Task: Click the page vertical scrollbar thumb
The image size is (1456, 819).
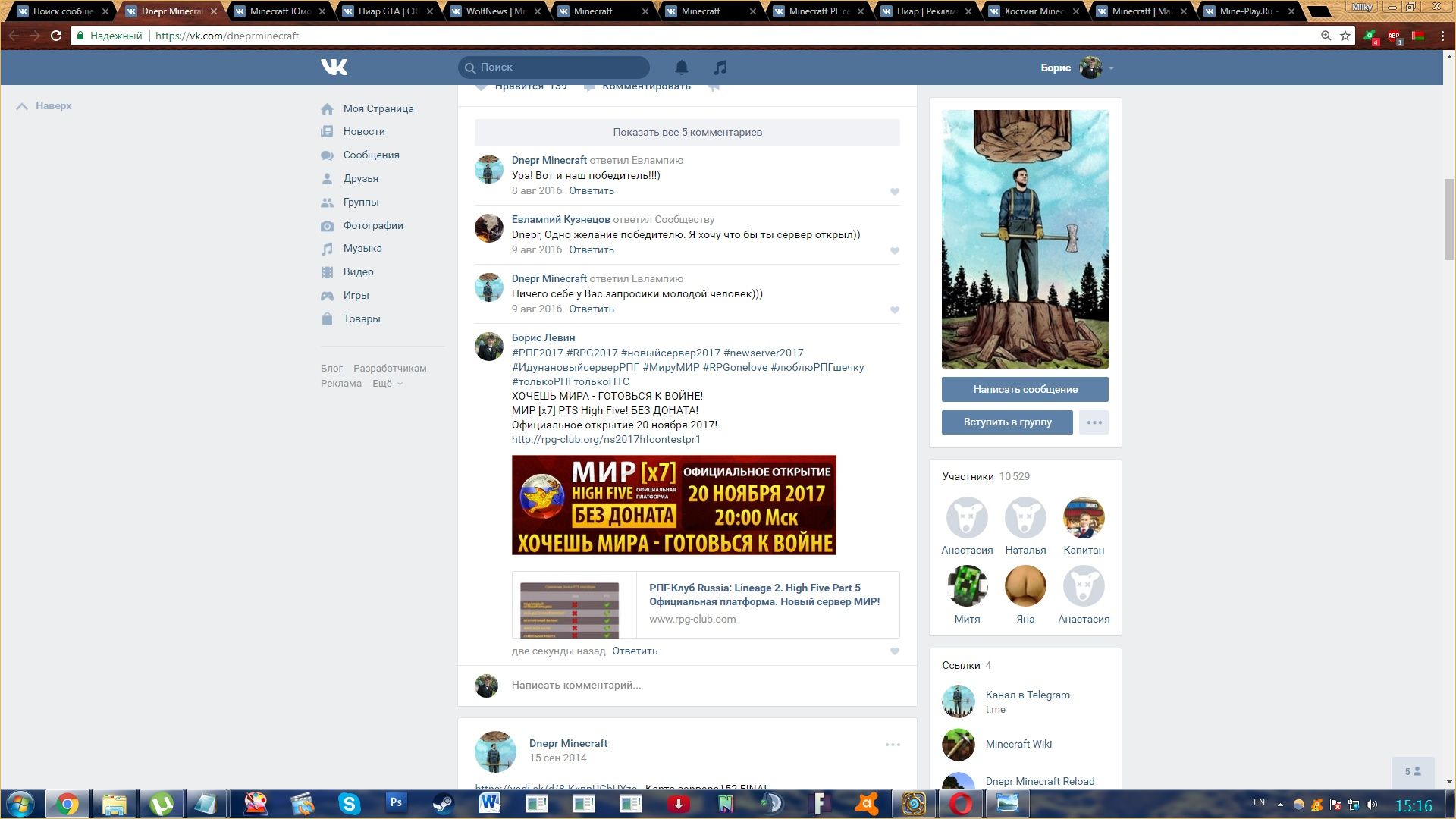Action: click(1449, 220)
